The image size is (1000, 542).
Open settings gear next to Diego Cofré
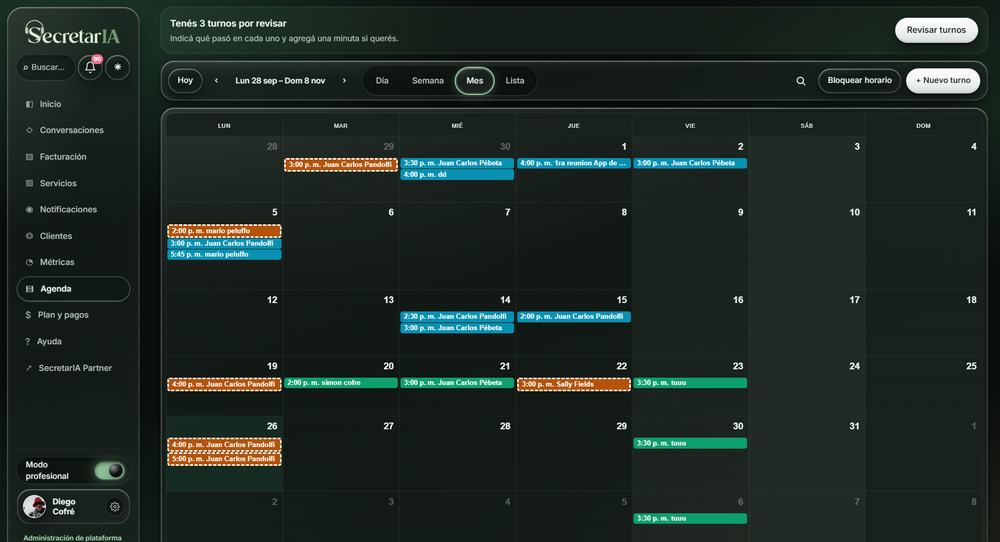click(x=115, y=507)
